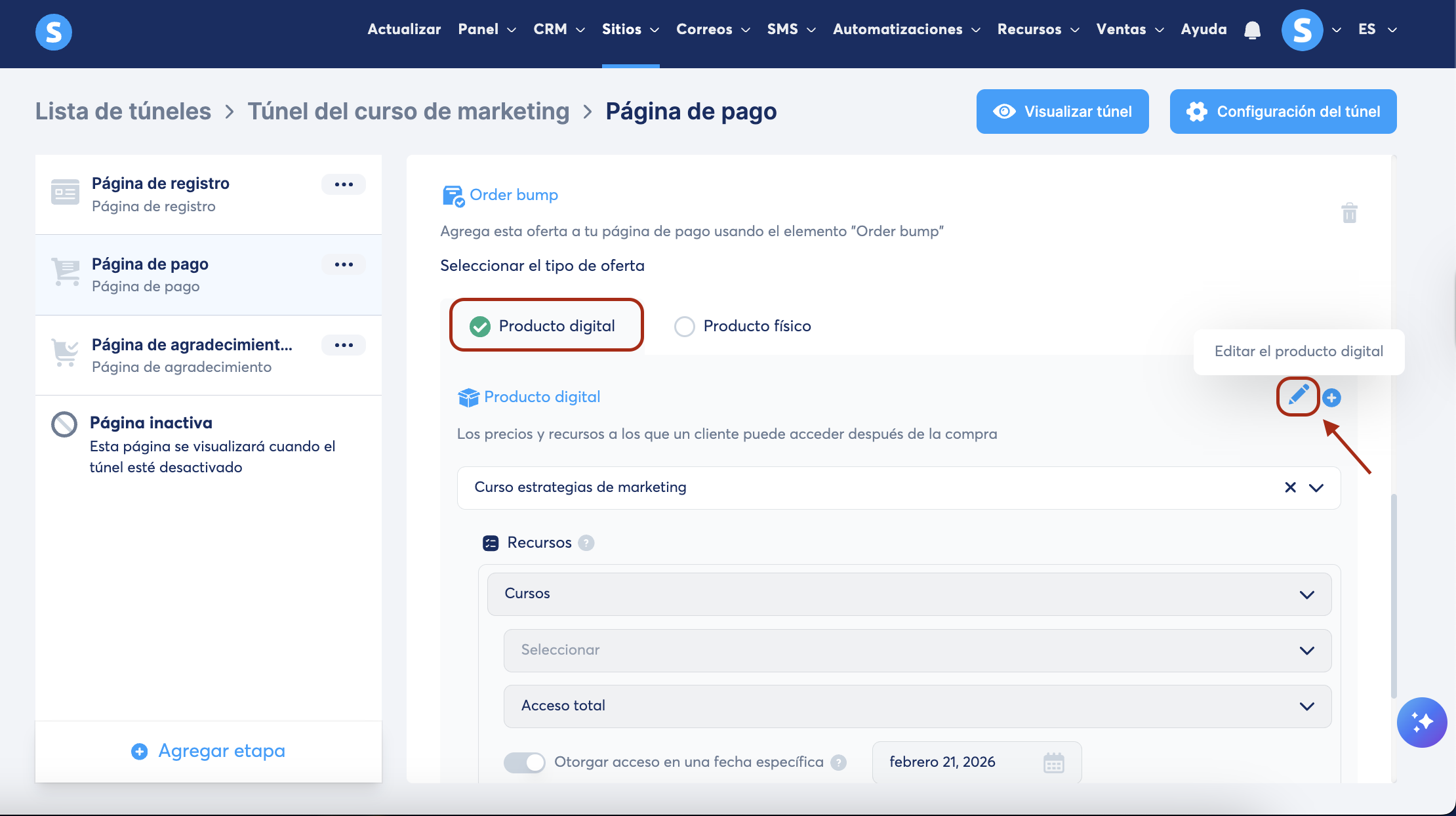Click the sparkle AI assistant button
The width and height of the screenshot is (1456, 816).
pos(1421,722)
